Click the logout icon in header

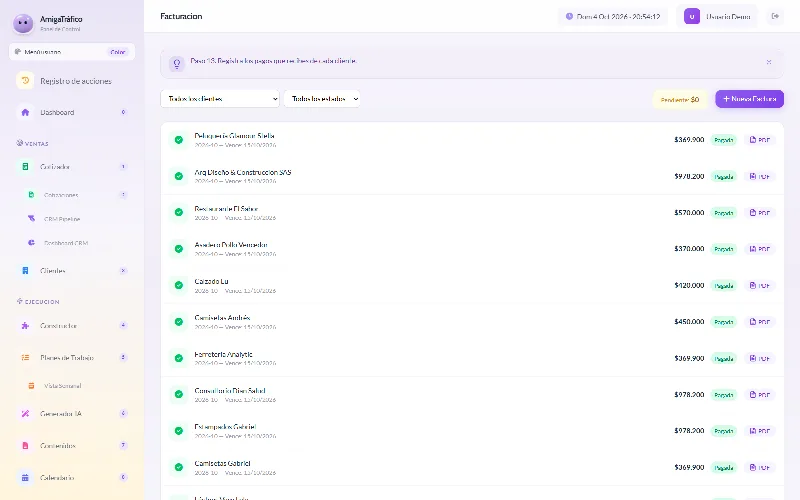pos(775,16)
